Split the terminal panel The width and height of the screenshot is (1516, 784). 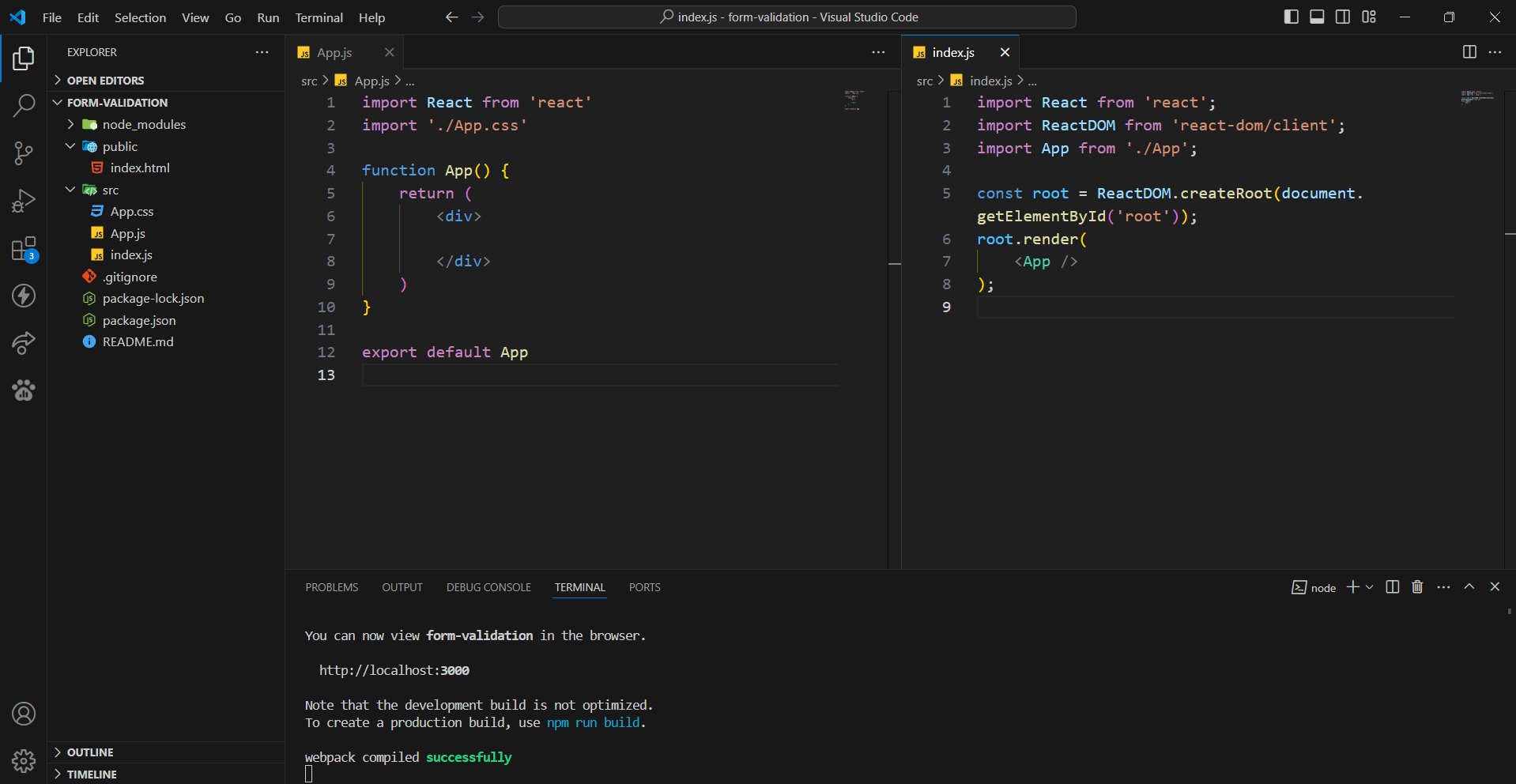click(1393, 587)
